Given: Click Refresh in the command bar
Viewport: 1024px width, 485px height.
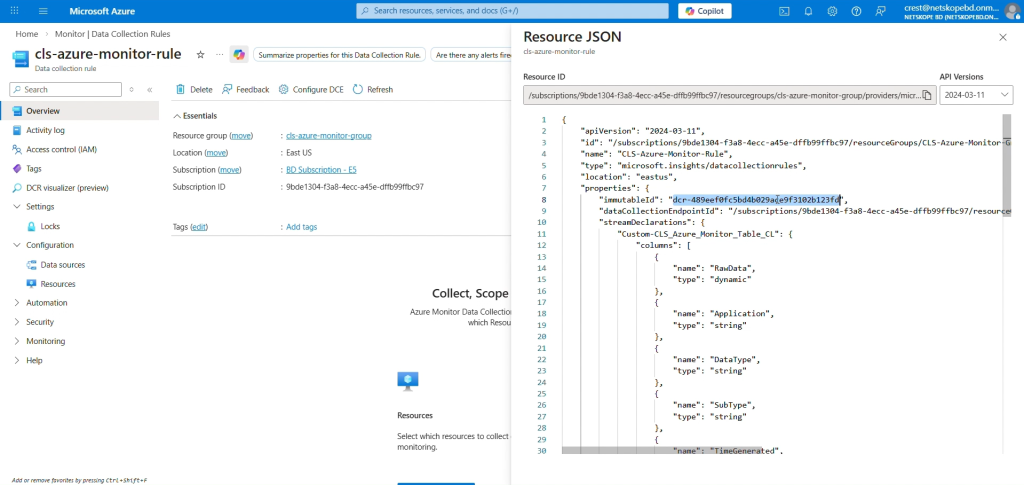Looking at the screenshot, I should click(373, 89).
